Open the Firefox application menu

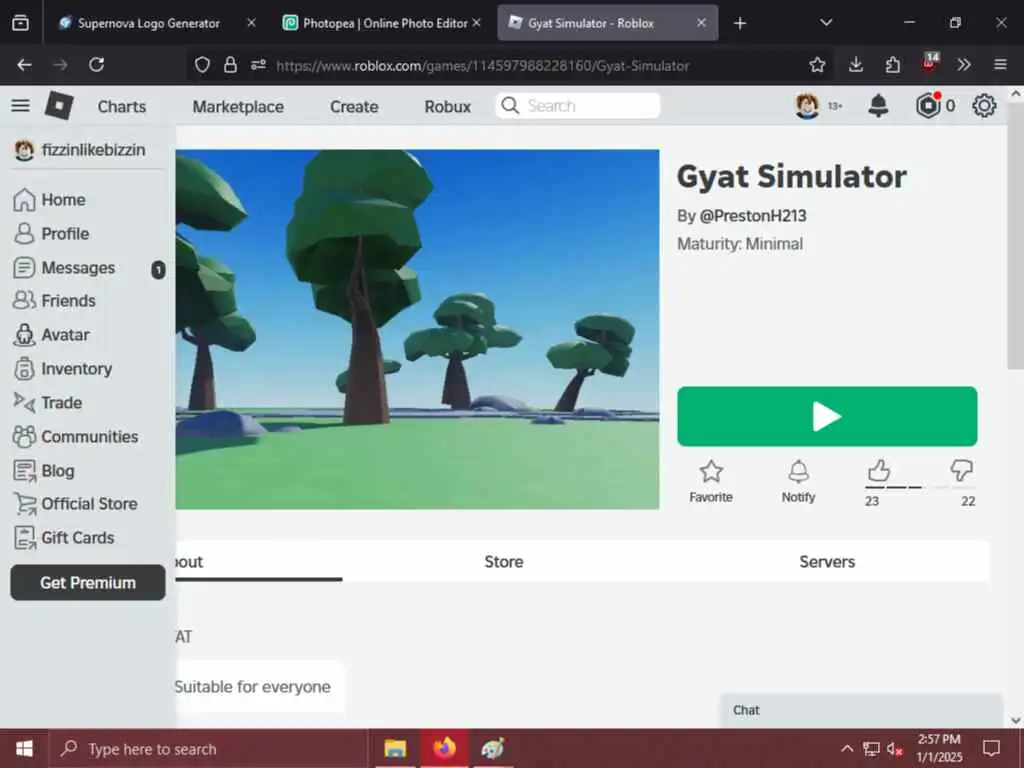point(1000,65)
